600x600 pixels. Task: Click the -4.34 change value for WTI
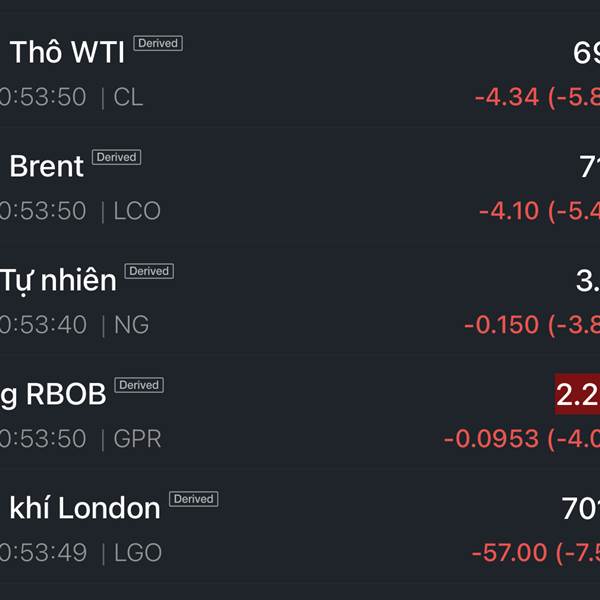tap(507, 97)
